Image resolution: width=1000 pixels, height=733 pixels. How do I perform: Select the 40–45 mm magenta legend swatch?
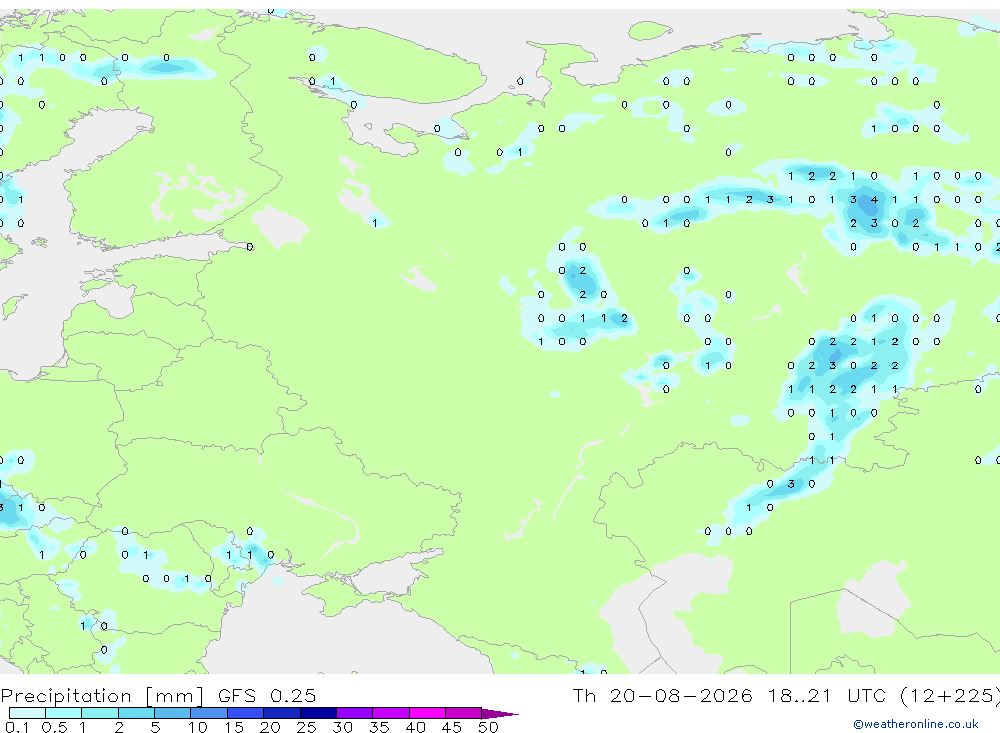(427, 713)
